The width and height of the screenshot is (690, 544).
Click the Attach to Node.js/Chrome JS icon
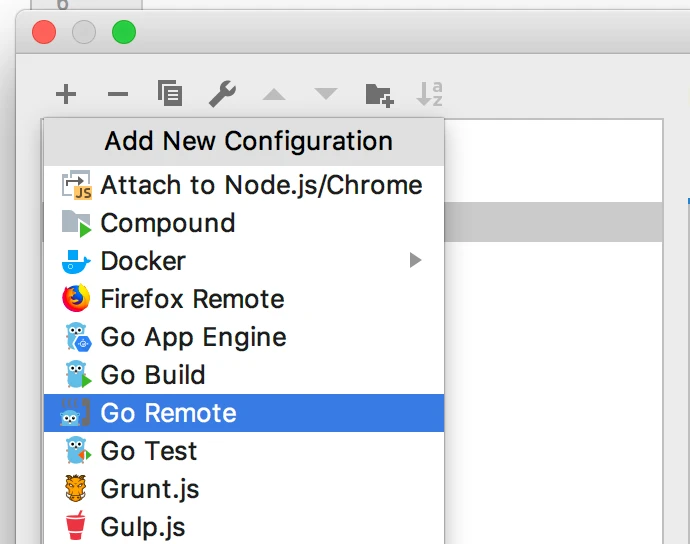77,185
